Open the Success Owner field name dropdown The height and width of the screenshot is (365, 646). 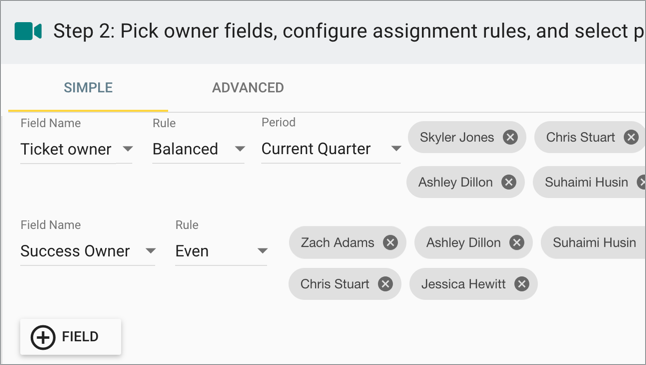88,251
